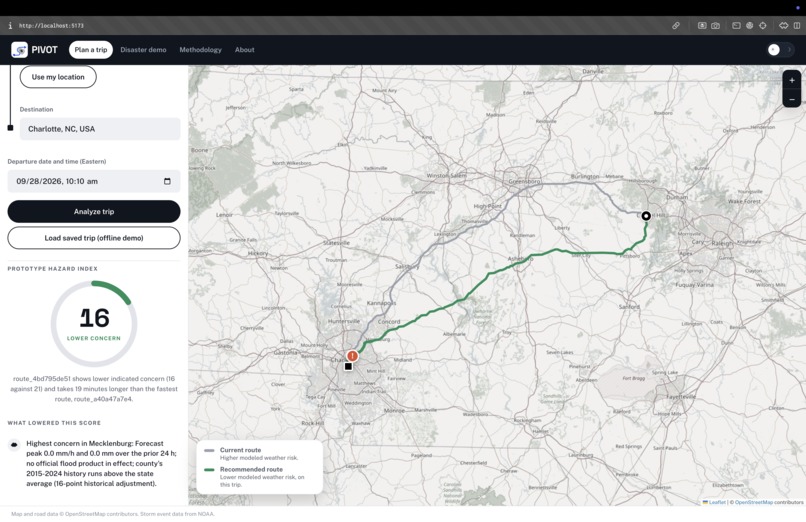
Task: Click the globe icon in browser bar
Action: (x=749, y=25)
